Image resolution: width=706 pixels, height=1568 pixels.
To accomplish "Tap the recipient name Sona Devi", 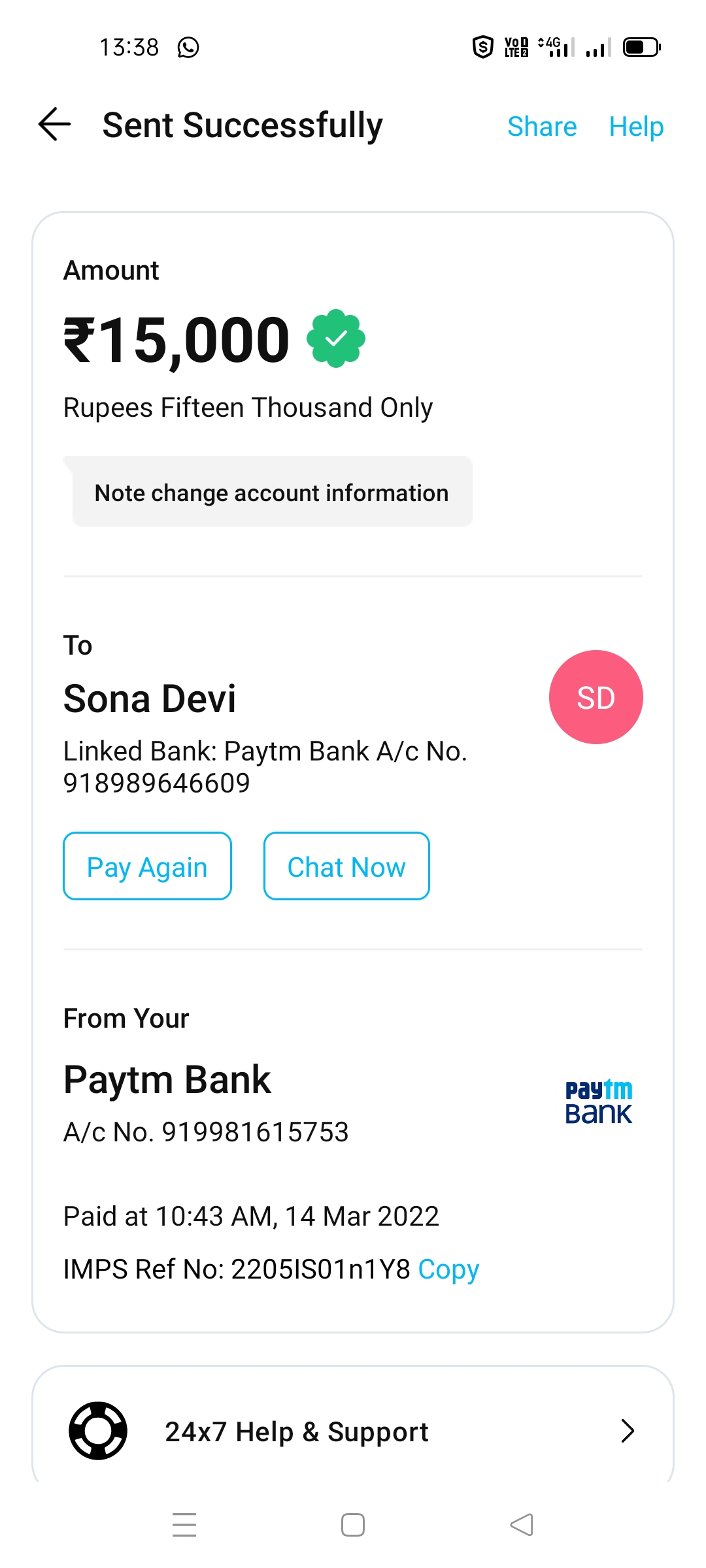I will pyautogui.click(x=150, y=698).
